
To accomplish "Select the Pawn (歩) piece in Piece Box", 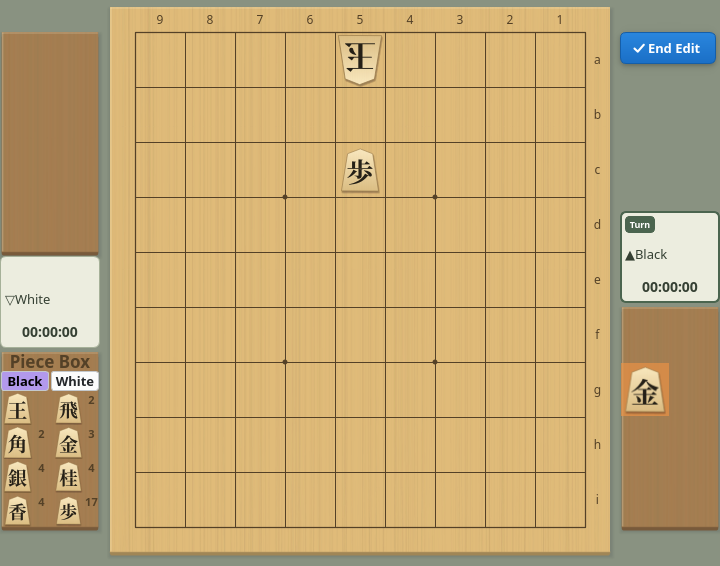I will point(69,511).
